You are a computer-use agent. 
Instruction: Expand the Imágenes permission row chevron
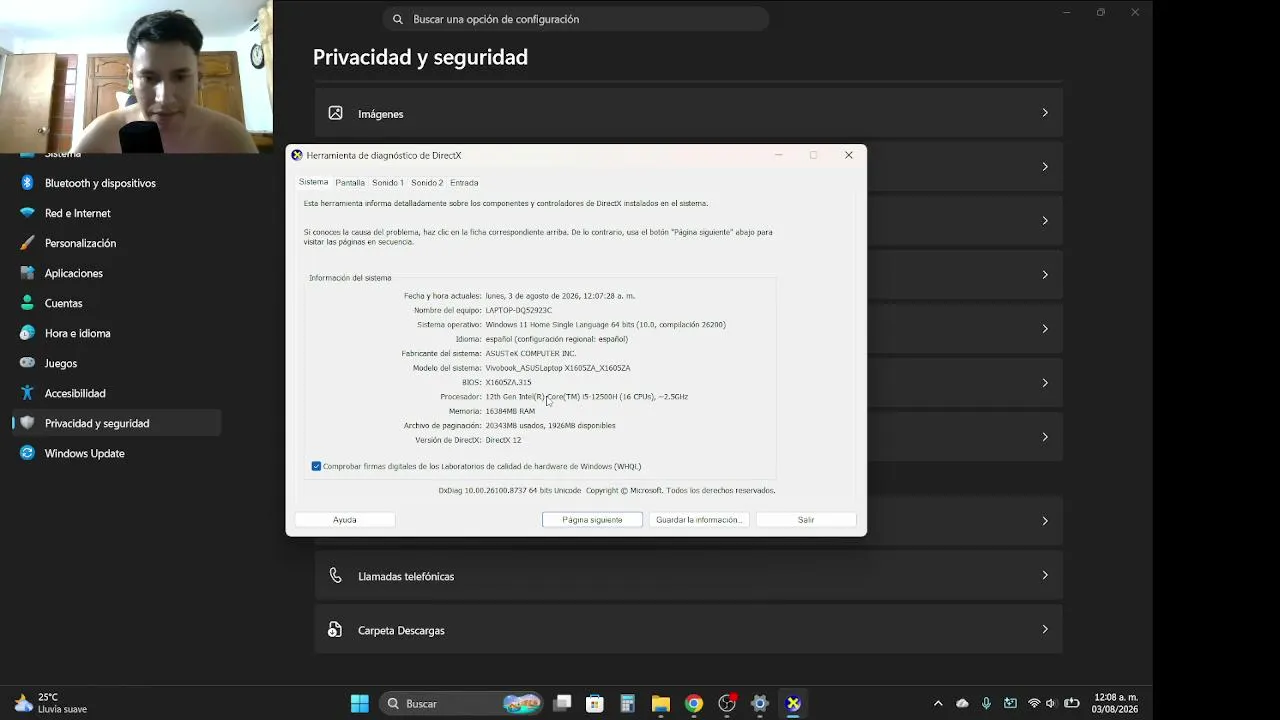pyautogui.click(x=1045, y=113)
